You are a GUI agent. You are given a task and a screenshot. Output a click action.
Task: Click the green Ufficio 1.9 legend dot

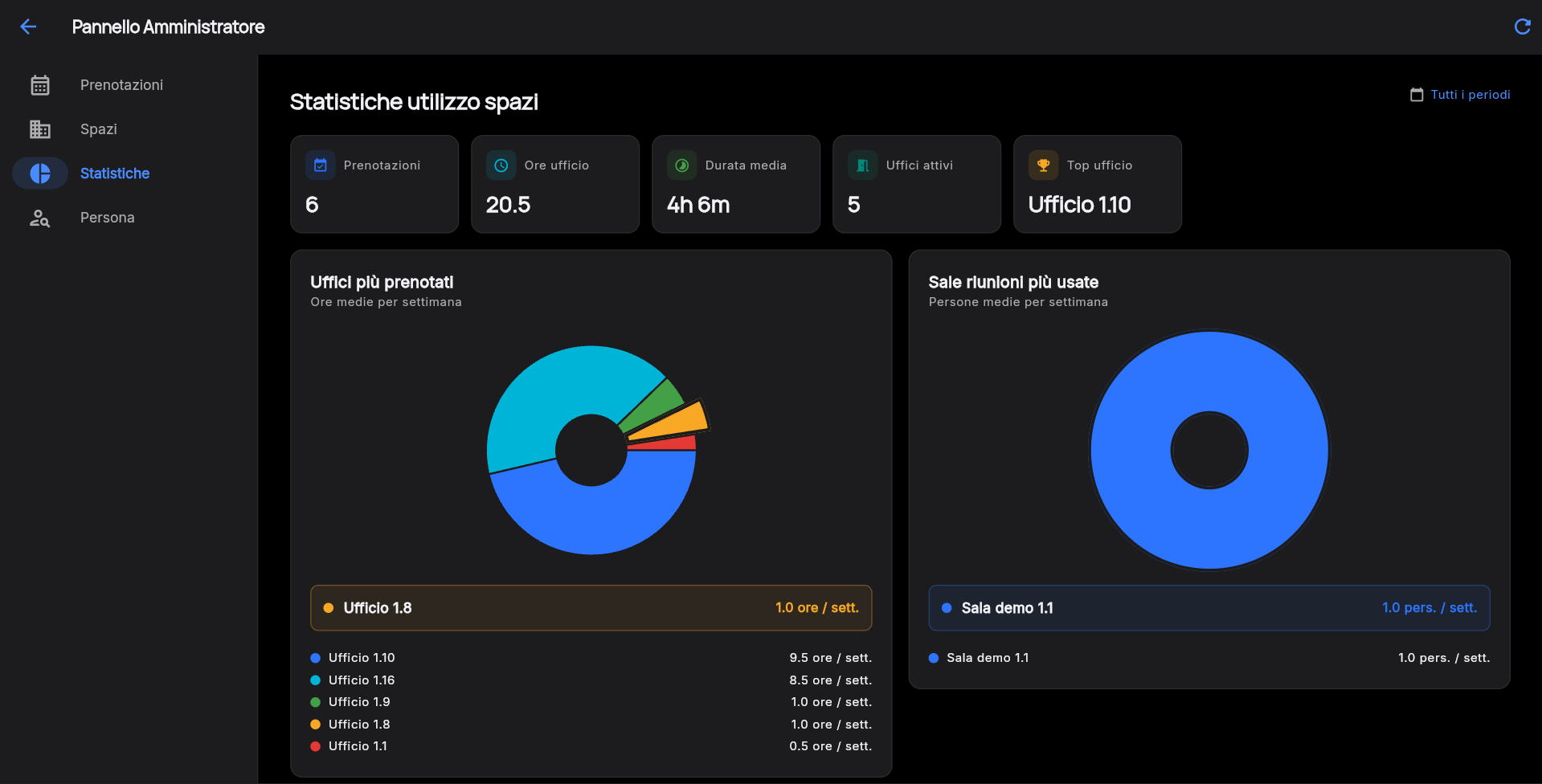(x=315, y=702)
